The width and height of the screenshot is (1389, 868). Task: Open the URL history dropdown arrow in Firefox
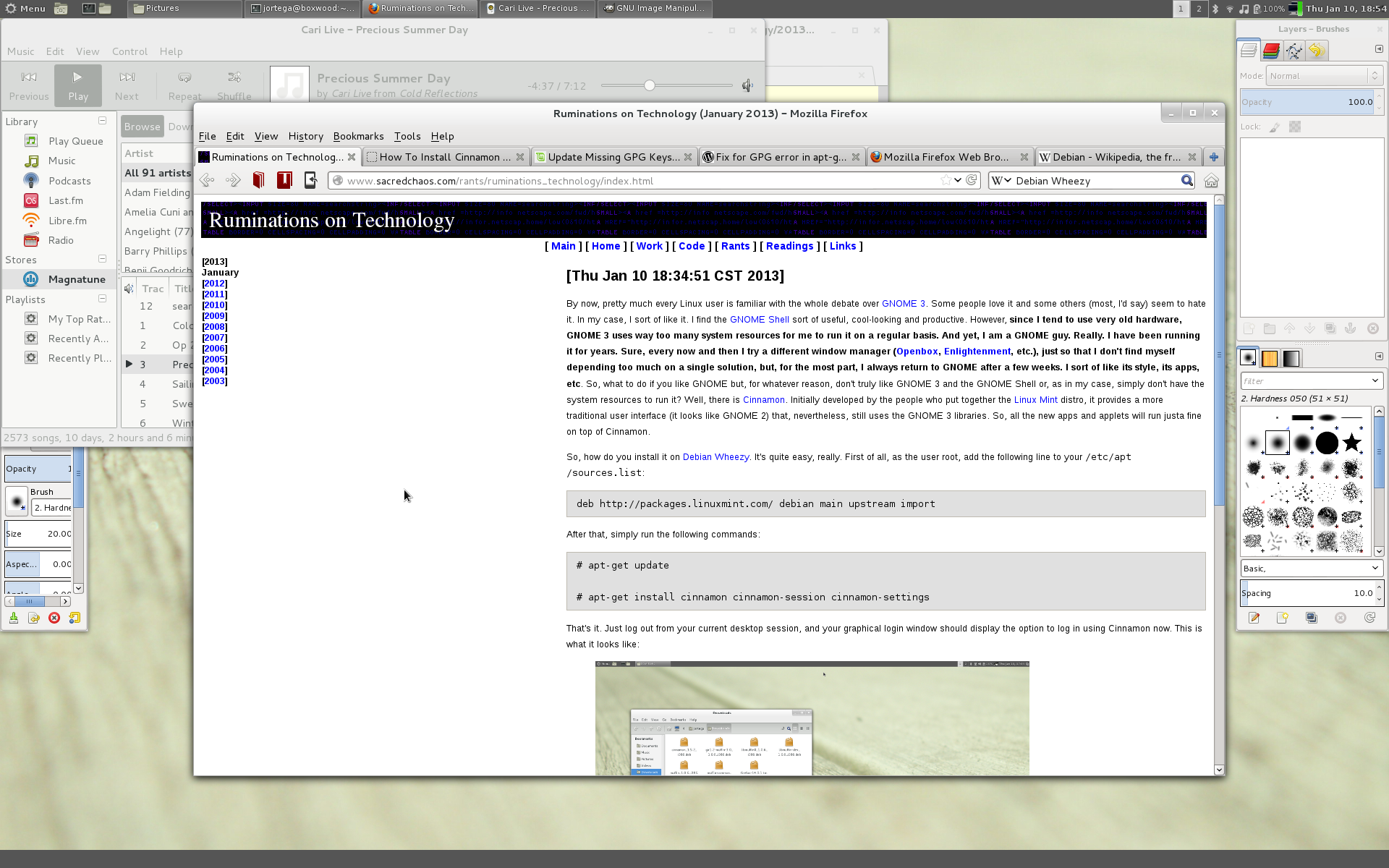[958, 180]
